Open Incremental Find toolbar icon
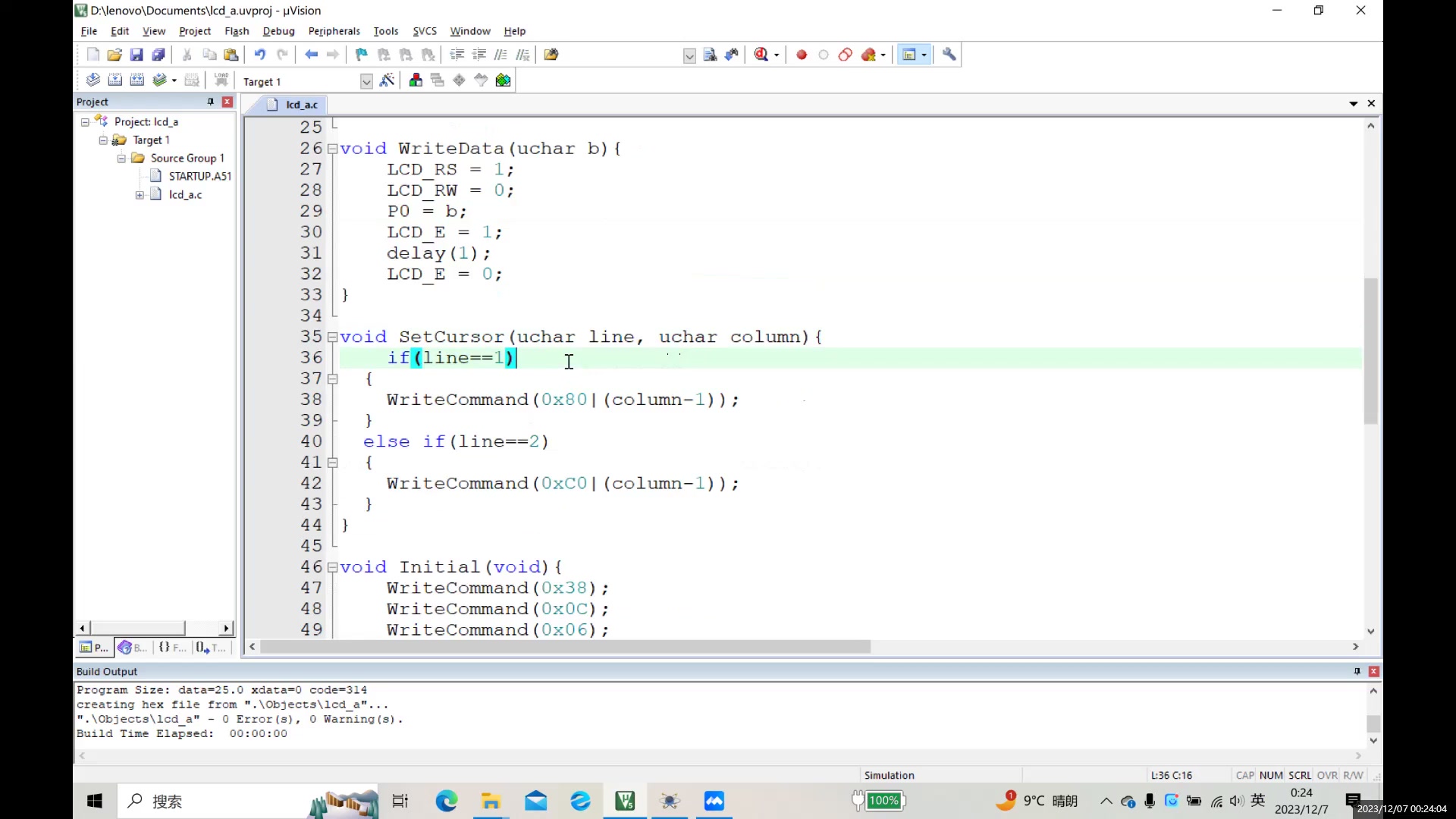This screenshot has height=819, width=1456. point(732,55)
